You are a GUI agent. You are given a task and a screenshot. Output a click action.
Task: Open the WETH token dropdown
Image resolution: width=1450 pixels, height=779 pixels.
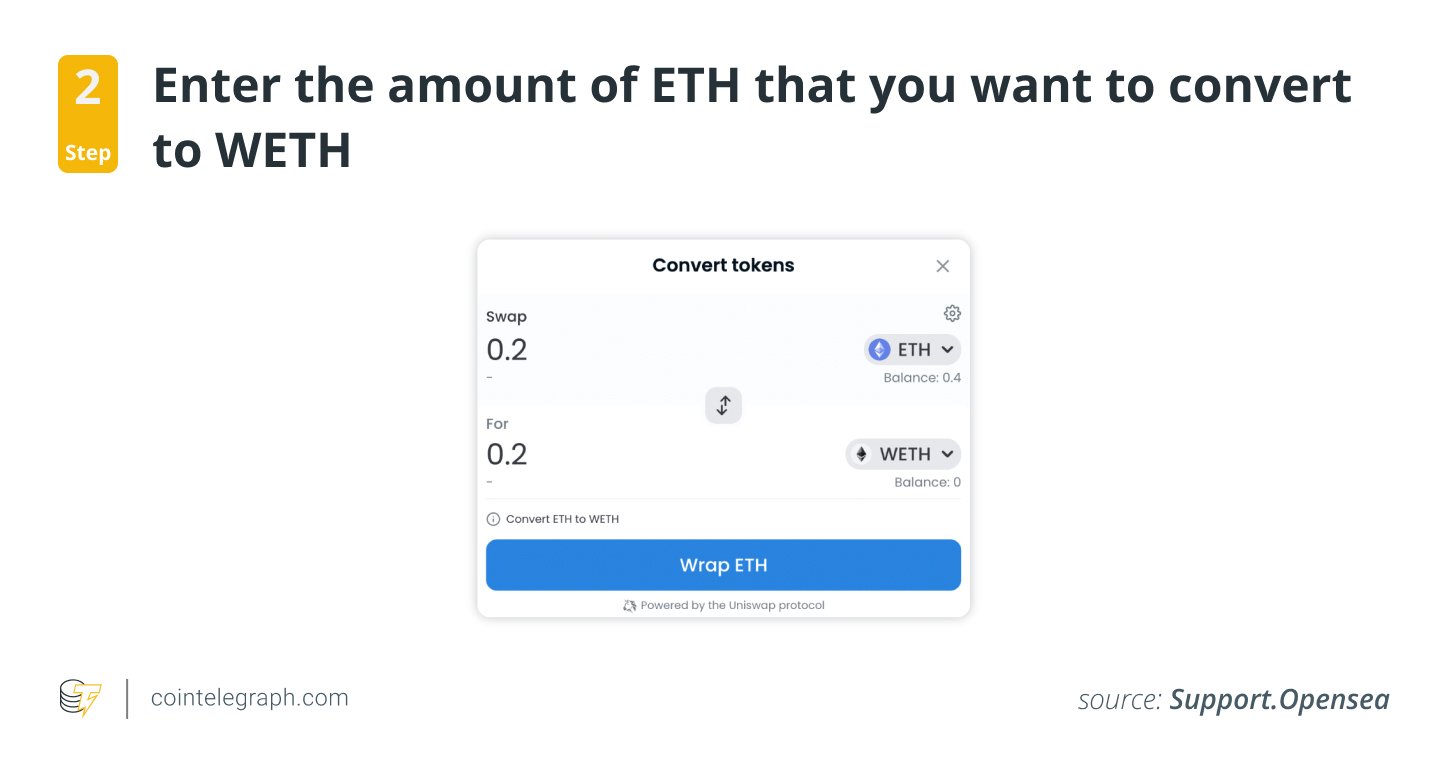[x=902, y=453]
